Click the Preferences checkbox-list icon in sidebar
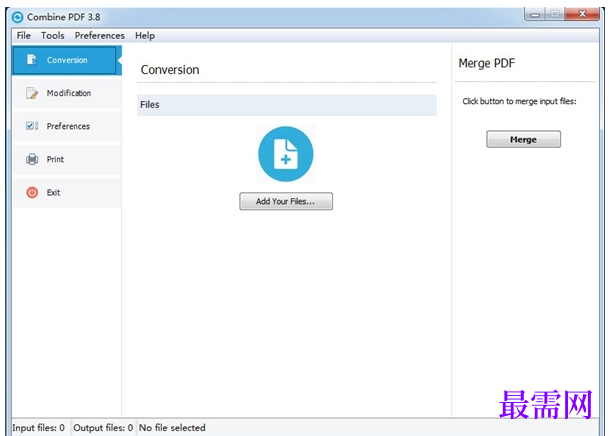The image size is (611, 436). 32,126
